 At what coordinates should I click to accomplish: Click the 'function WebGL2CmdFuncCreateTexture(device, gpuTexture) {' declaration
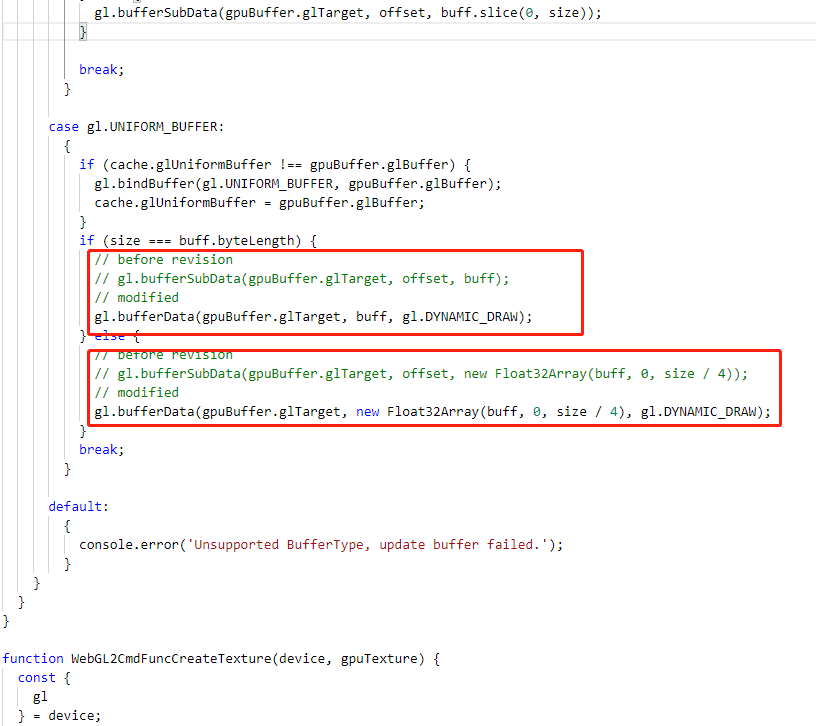tap(221, 658)
